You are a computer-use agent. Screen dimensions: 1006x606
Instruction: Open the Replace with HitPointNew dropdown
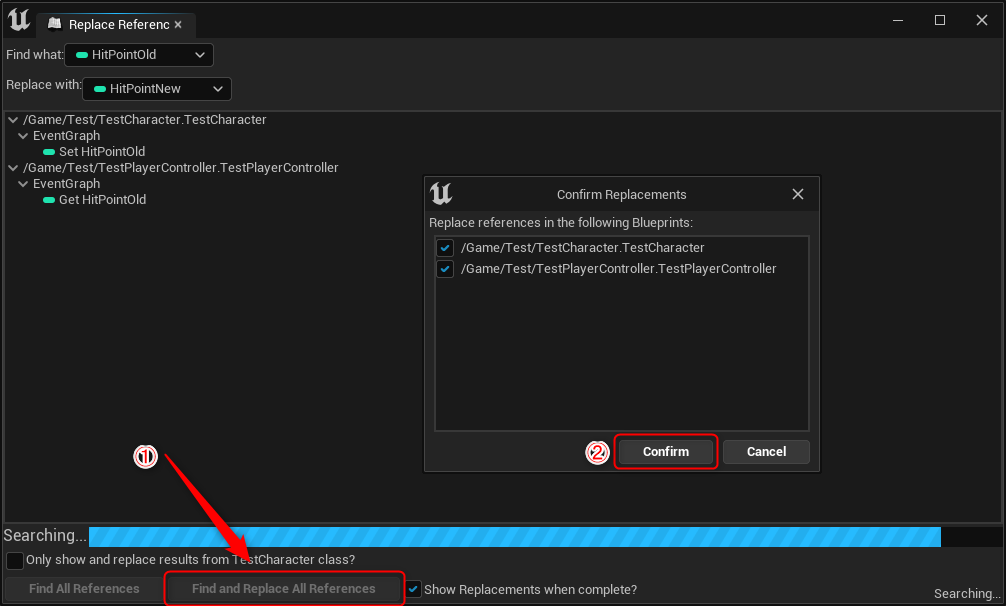[x=157, y=89]
